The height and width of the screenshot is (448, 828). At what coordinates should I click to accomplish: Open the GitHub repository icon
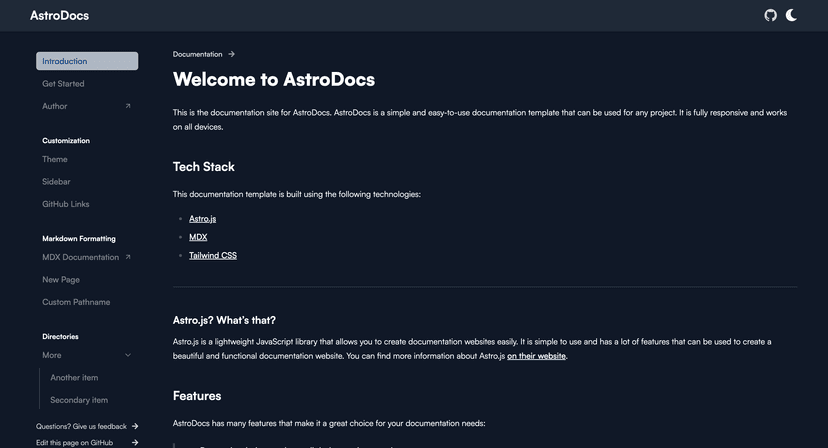tap(770, 15)
